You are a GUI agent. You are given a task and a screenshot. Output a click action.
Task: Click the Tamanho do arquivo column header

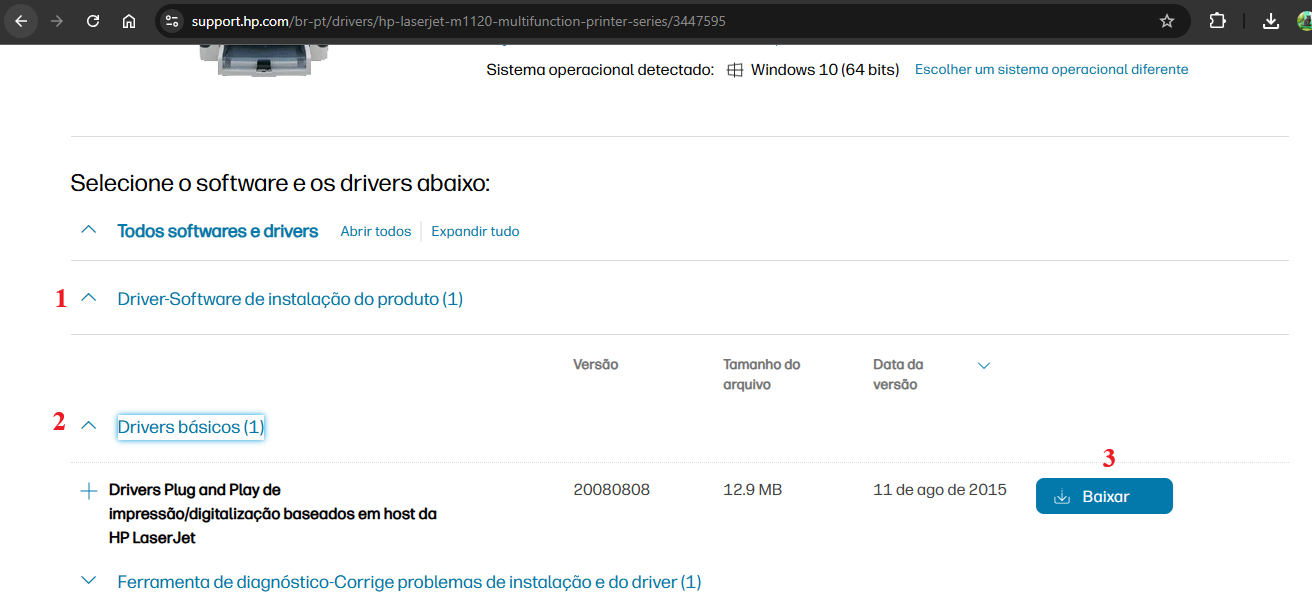(762, 374)
